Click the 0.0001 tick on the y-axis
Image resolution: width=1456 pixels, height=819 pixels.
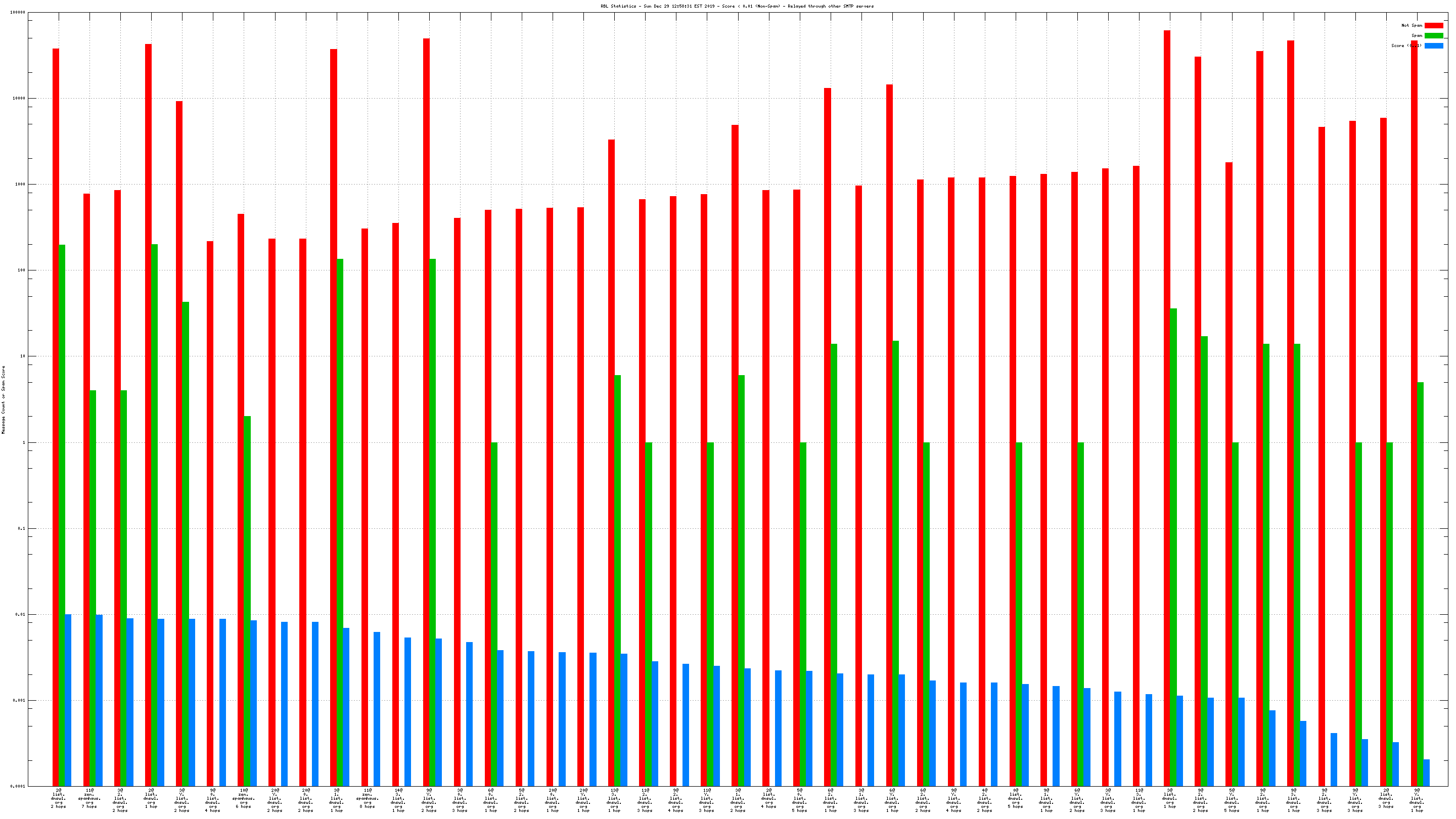pyautogui.click(x=17, y=786)
